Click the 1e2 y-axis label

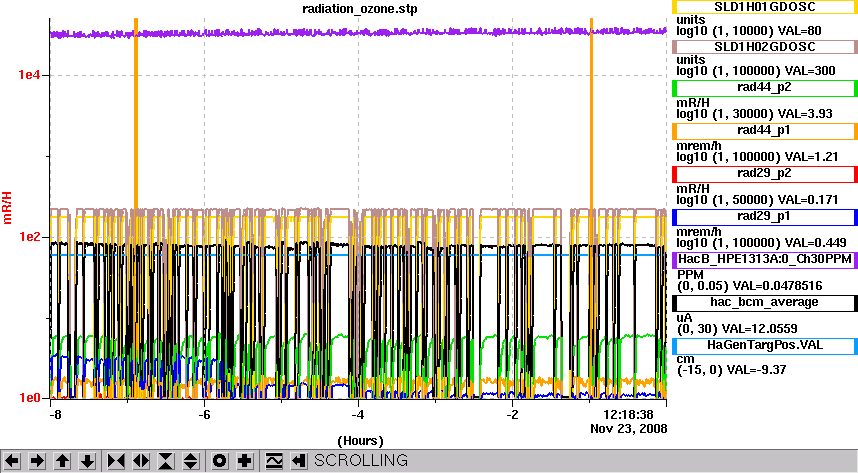(x=30, y=237)
